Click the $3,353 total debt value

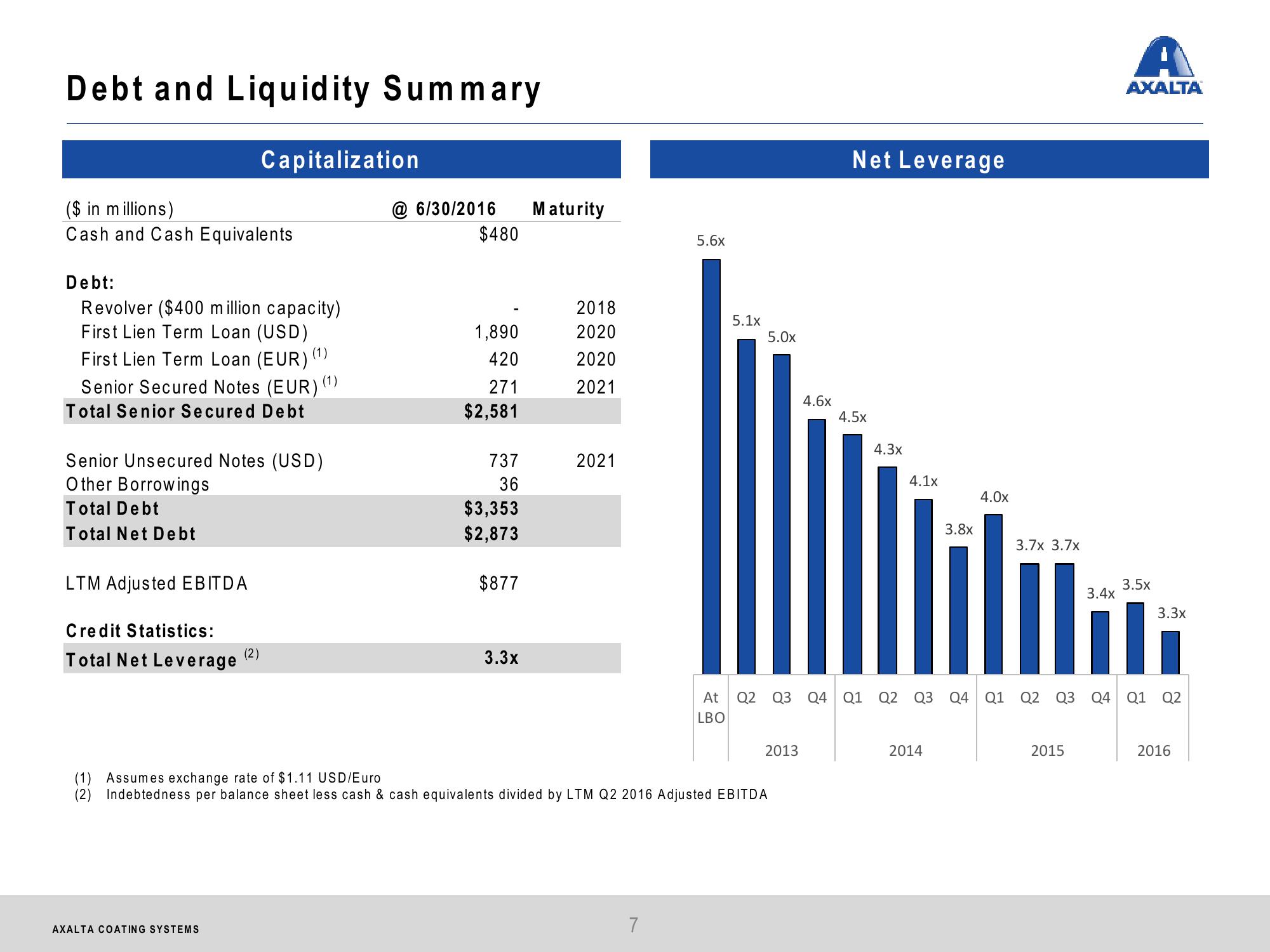point(491,508)
